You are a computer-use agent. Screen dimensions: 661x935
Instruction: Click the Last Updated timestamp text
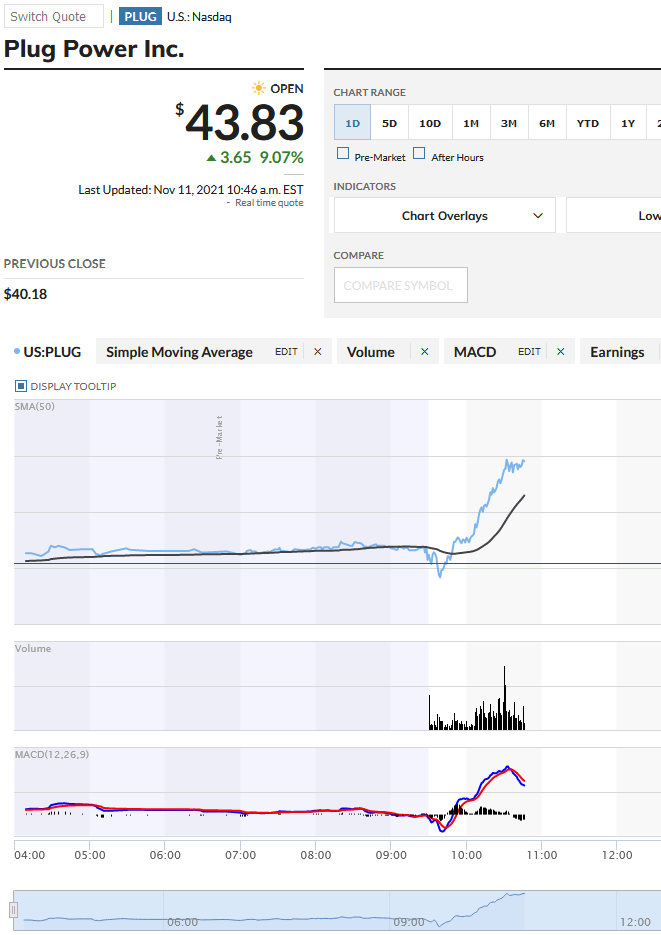(x=191, y=190)
